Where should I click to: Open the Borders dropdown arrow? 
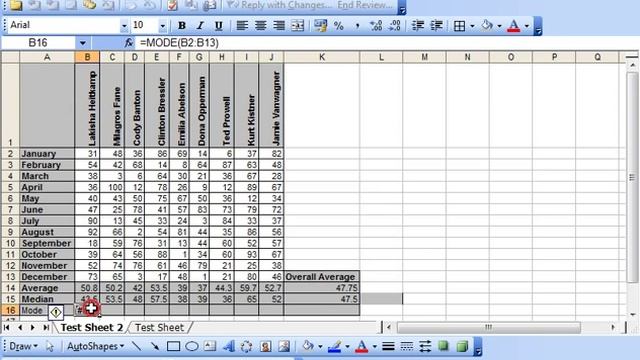pyautogui.click(x=472, y=26)
